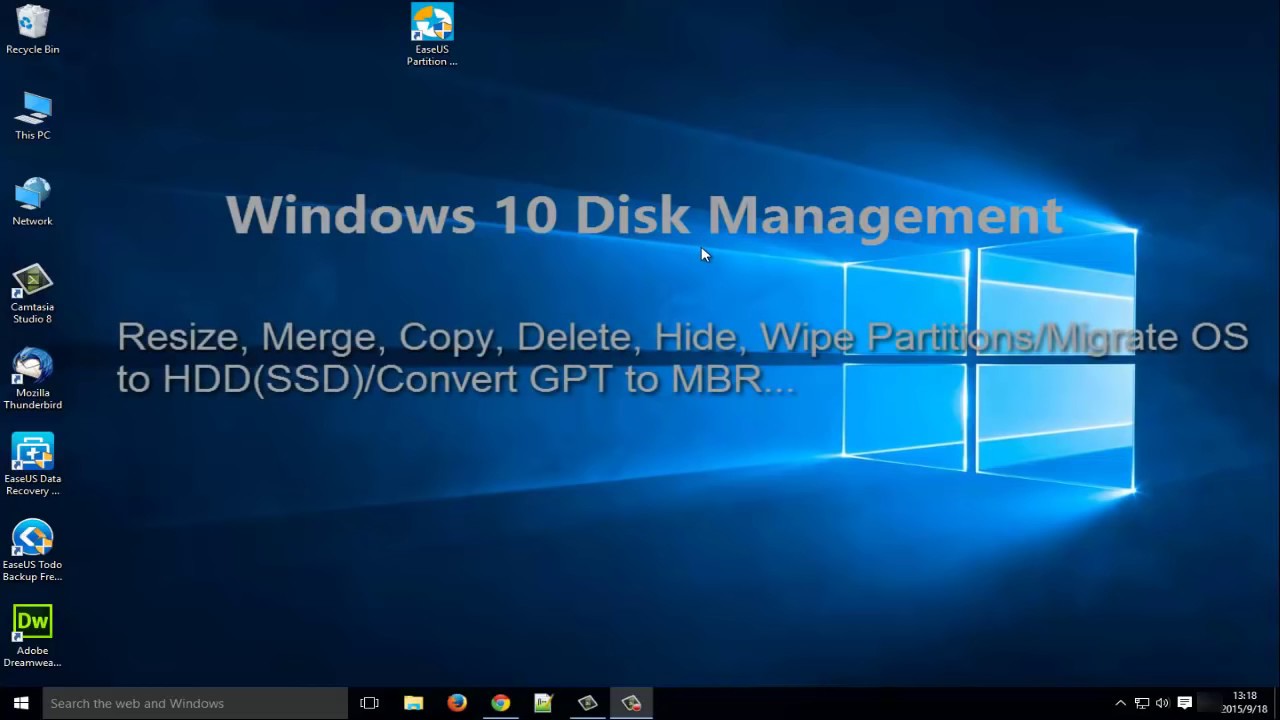Open the clock showing 13:18
The image size is (1280, 720).
click(1244, 703)
